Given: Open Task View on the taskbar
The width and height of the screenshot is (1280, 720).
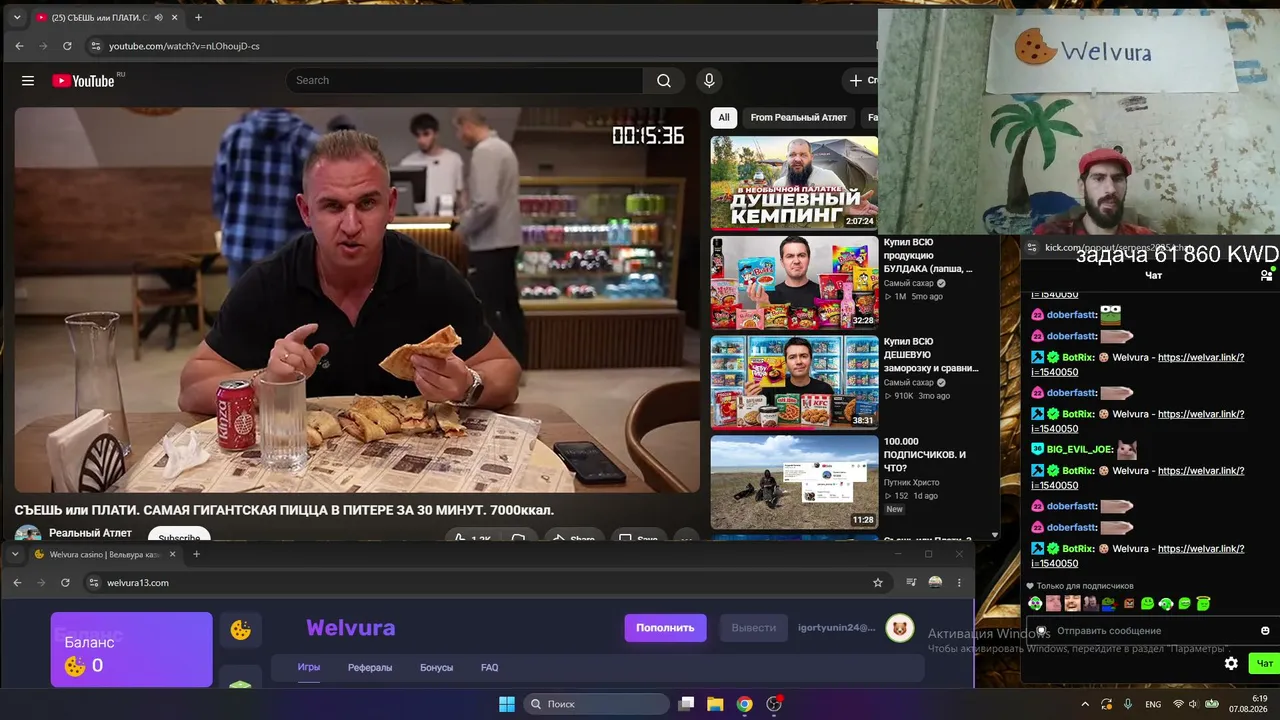Looking at the screenshot, I should pyautogui.click(x=686, y=704).
